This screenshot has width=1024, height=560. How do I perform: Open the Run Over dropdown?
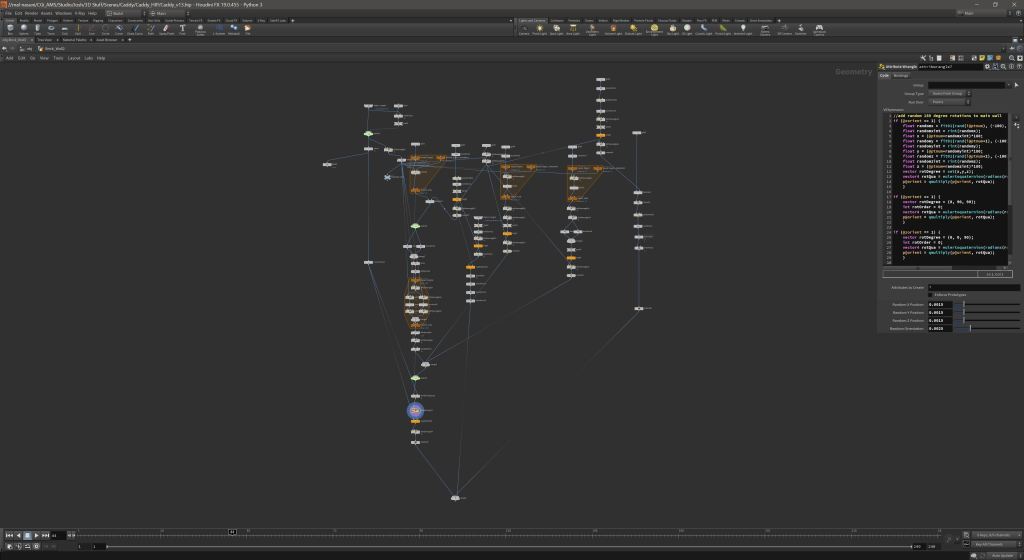point(950,102)
